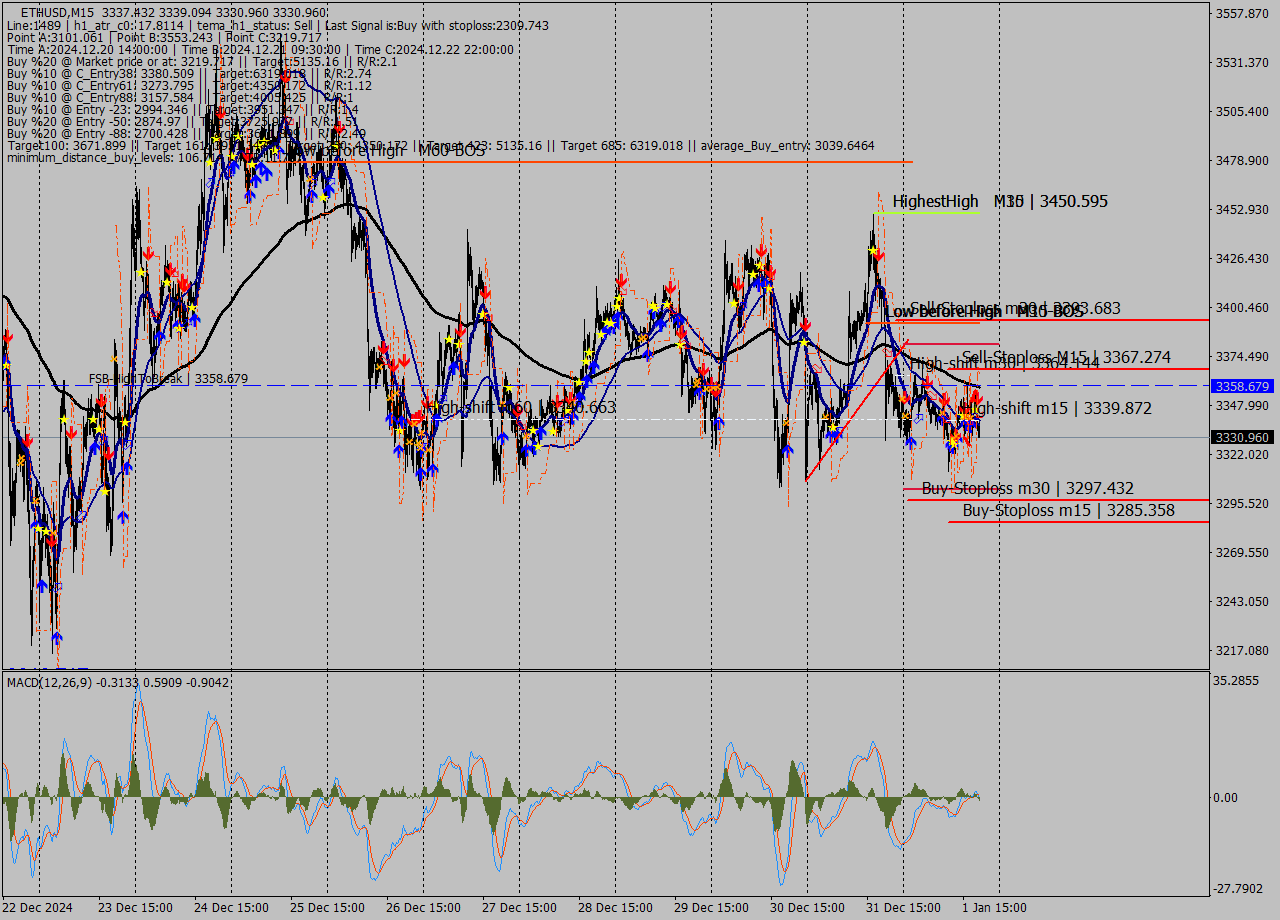Click the 3243.050 price scale value
This screenshot has height=920, width=1280.
[x=1241, y=601]
